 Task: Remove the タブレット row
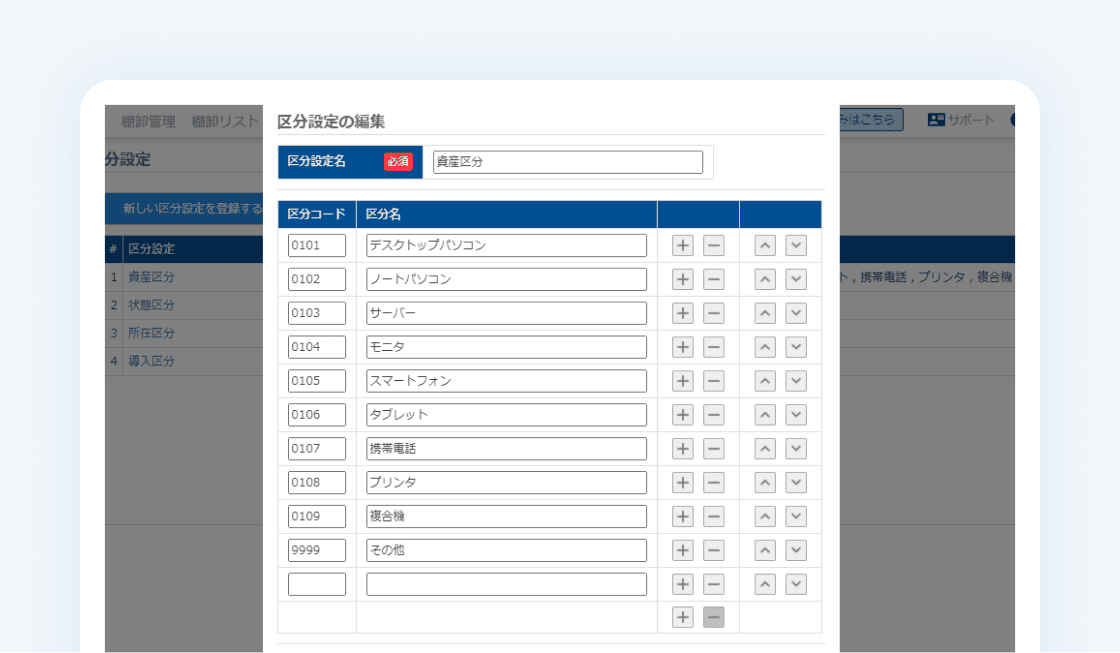click(x=714, y=414)
